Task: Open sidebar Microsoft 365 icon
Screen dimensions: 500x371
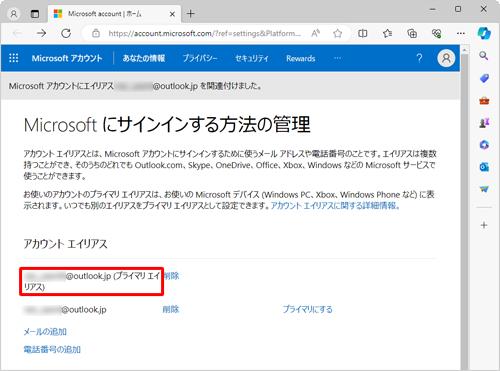Action: point(484,145)
